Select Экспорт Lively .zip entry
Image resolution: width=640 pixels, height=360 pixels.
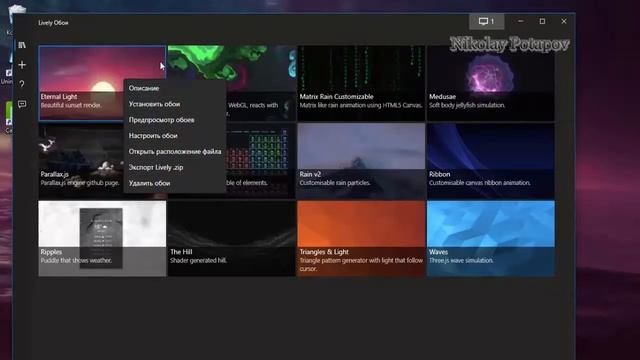(x=174, y=167)
